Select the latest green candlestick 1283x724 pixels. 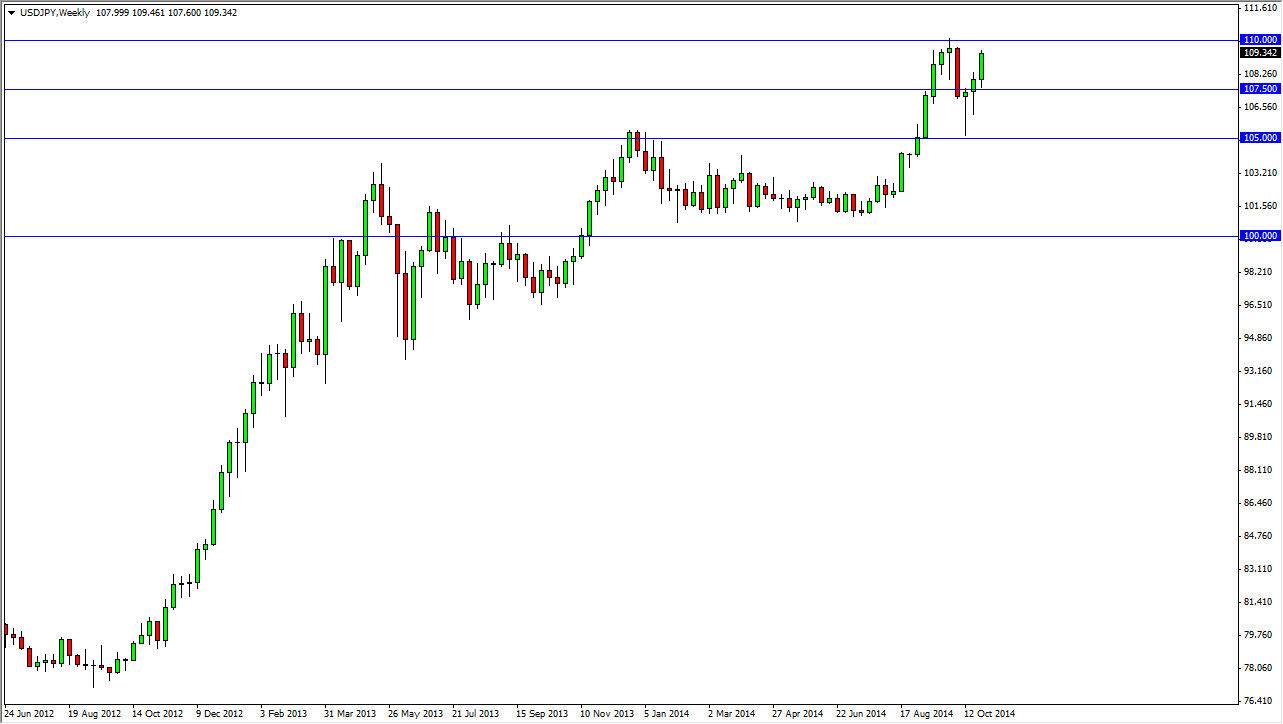tap(981, 65)
